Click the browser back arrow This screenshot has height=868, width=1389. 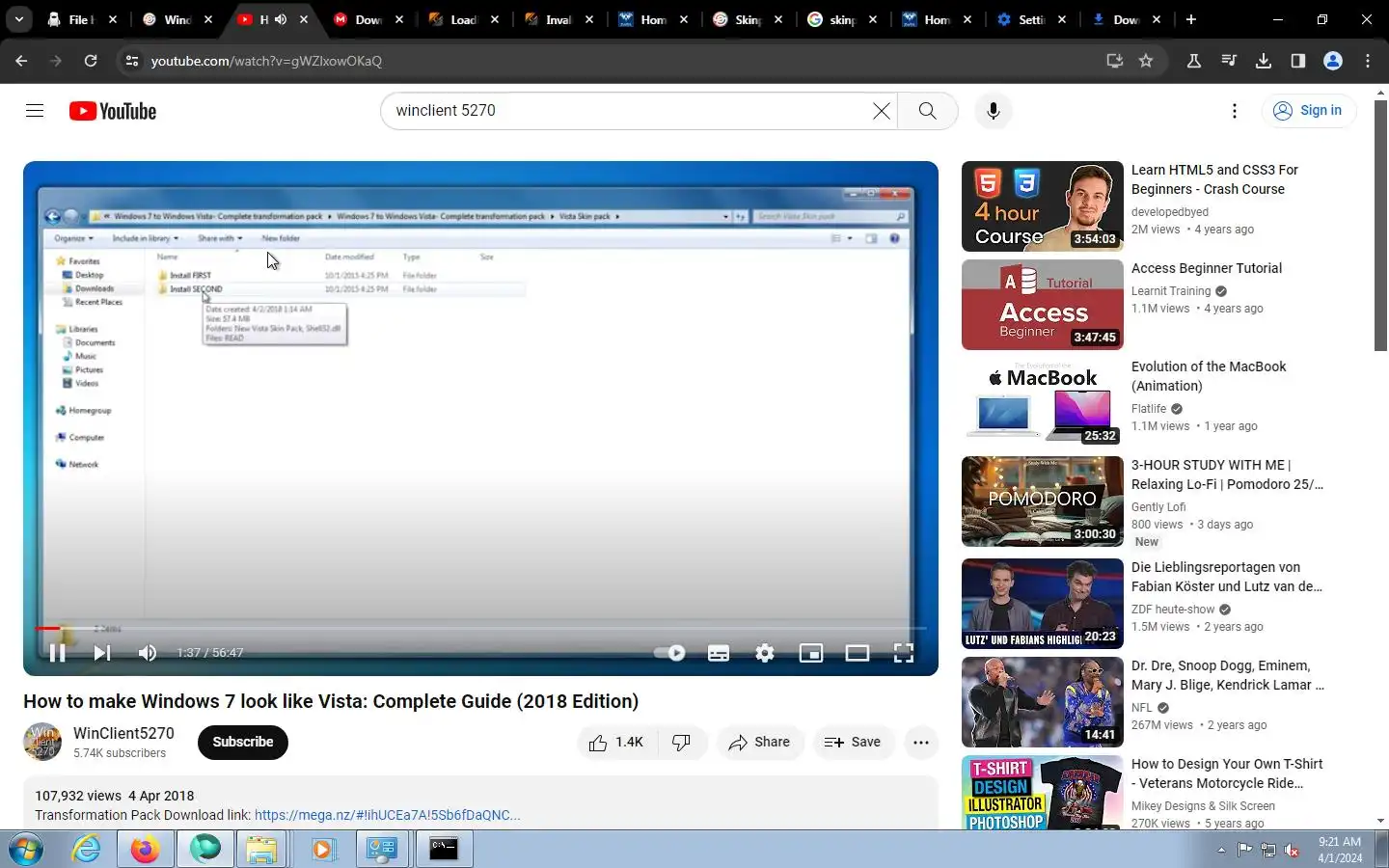point(21,61)
